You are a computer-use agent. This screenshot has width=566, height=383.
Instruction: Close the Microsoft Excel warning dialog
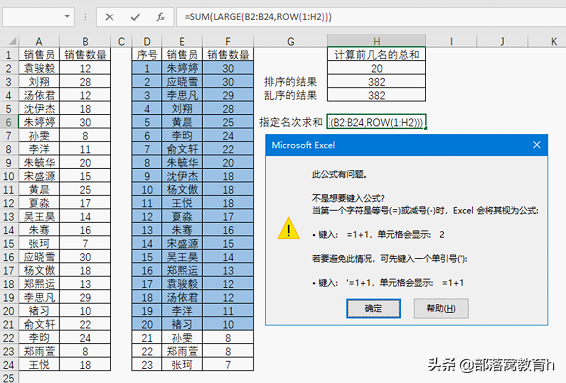(x=537, y=145)
